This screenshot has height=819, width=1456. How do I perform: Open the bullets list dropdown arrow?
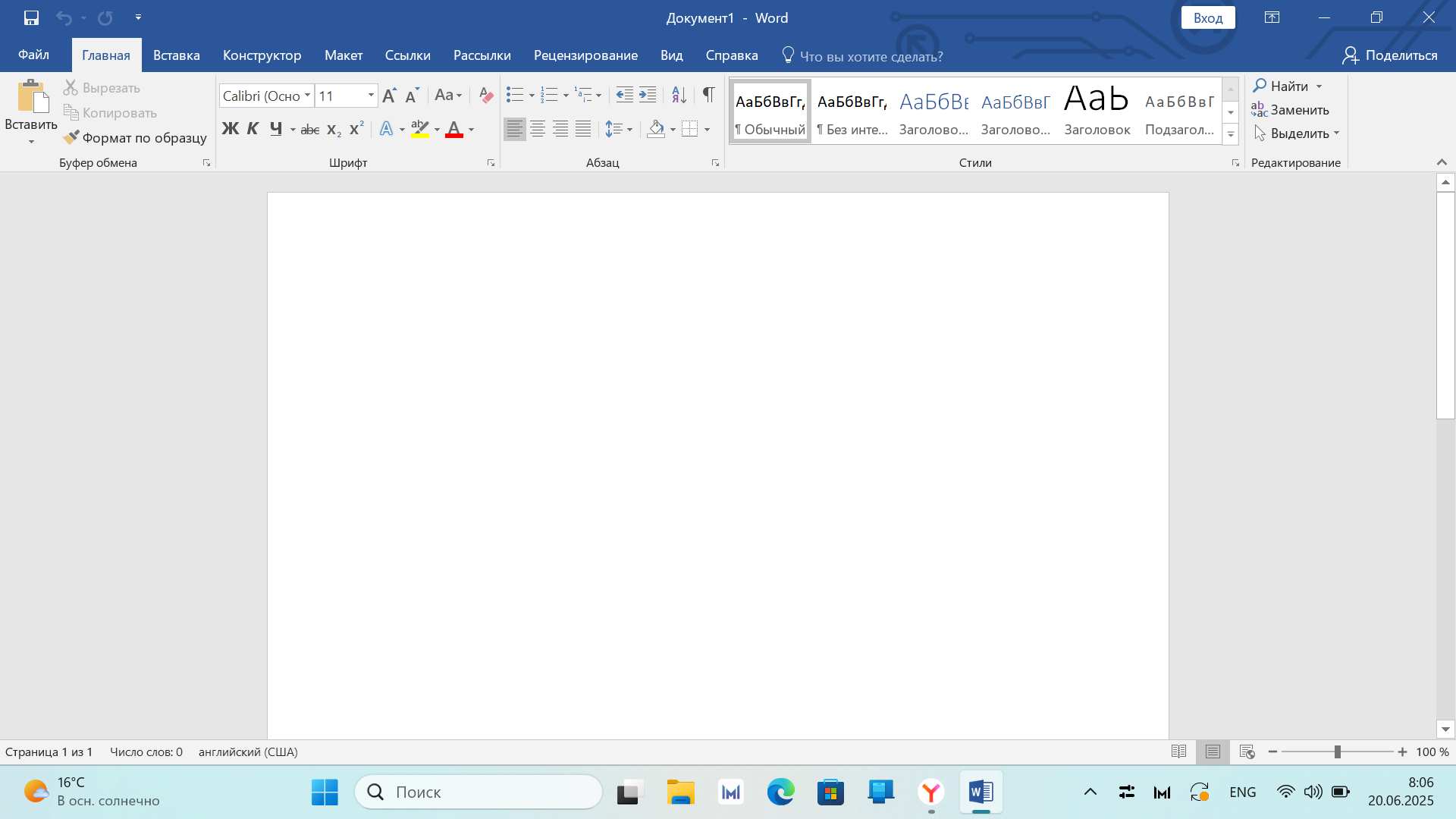tap(532, 96)
